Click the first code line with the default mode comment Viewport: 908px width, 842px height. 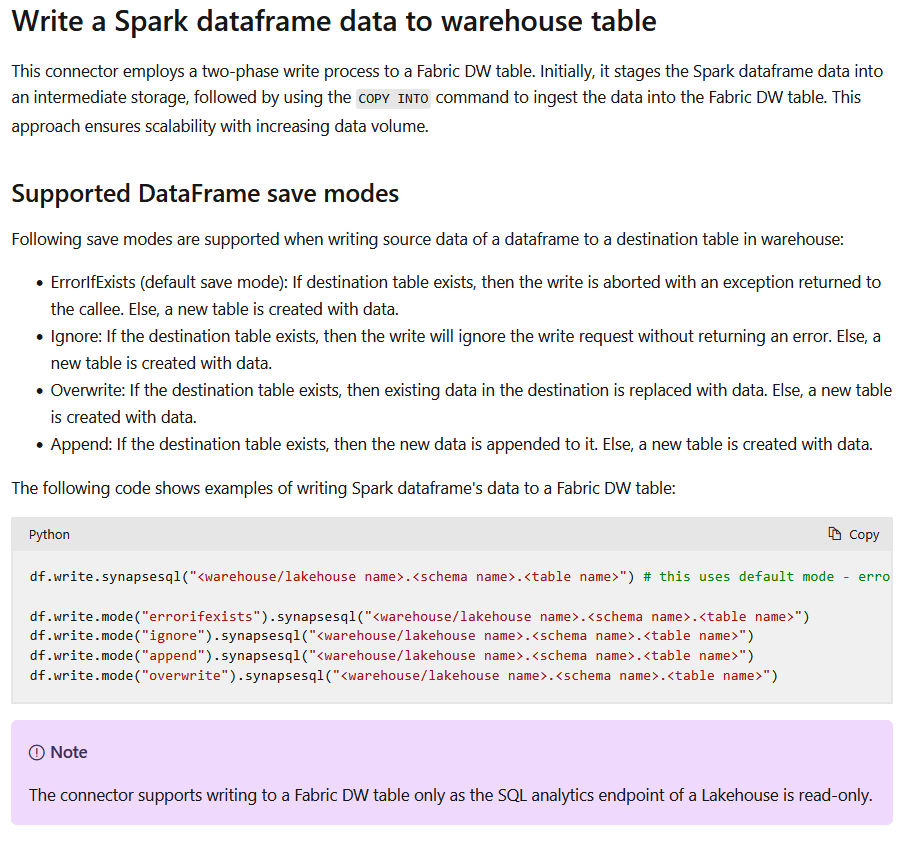pos(330,576)
